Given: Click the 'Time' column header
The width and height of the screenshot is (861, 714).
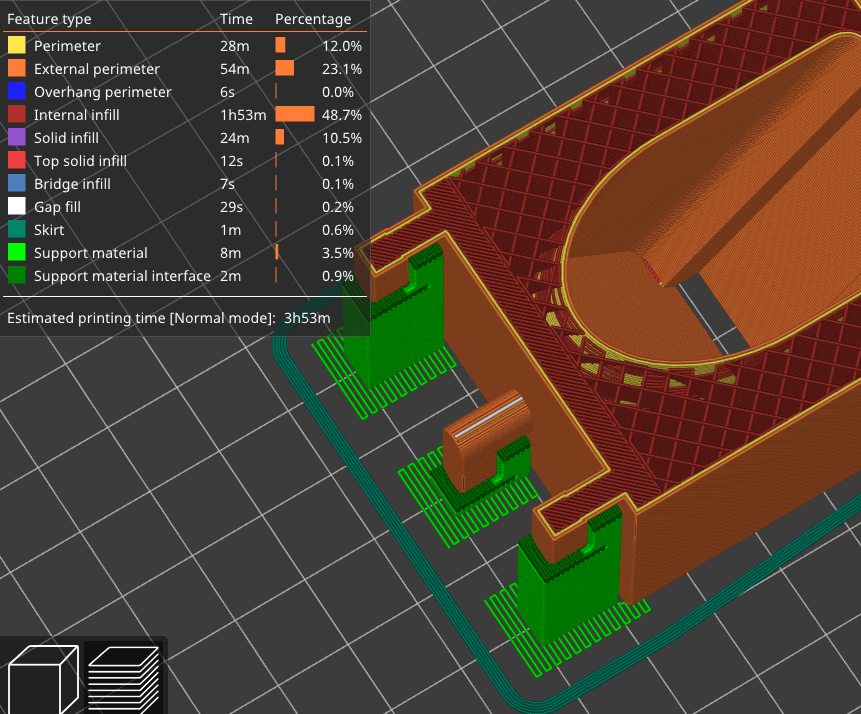Looking at the screenshot, I should 236,19.
